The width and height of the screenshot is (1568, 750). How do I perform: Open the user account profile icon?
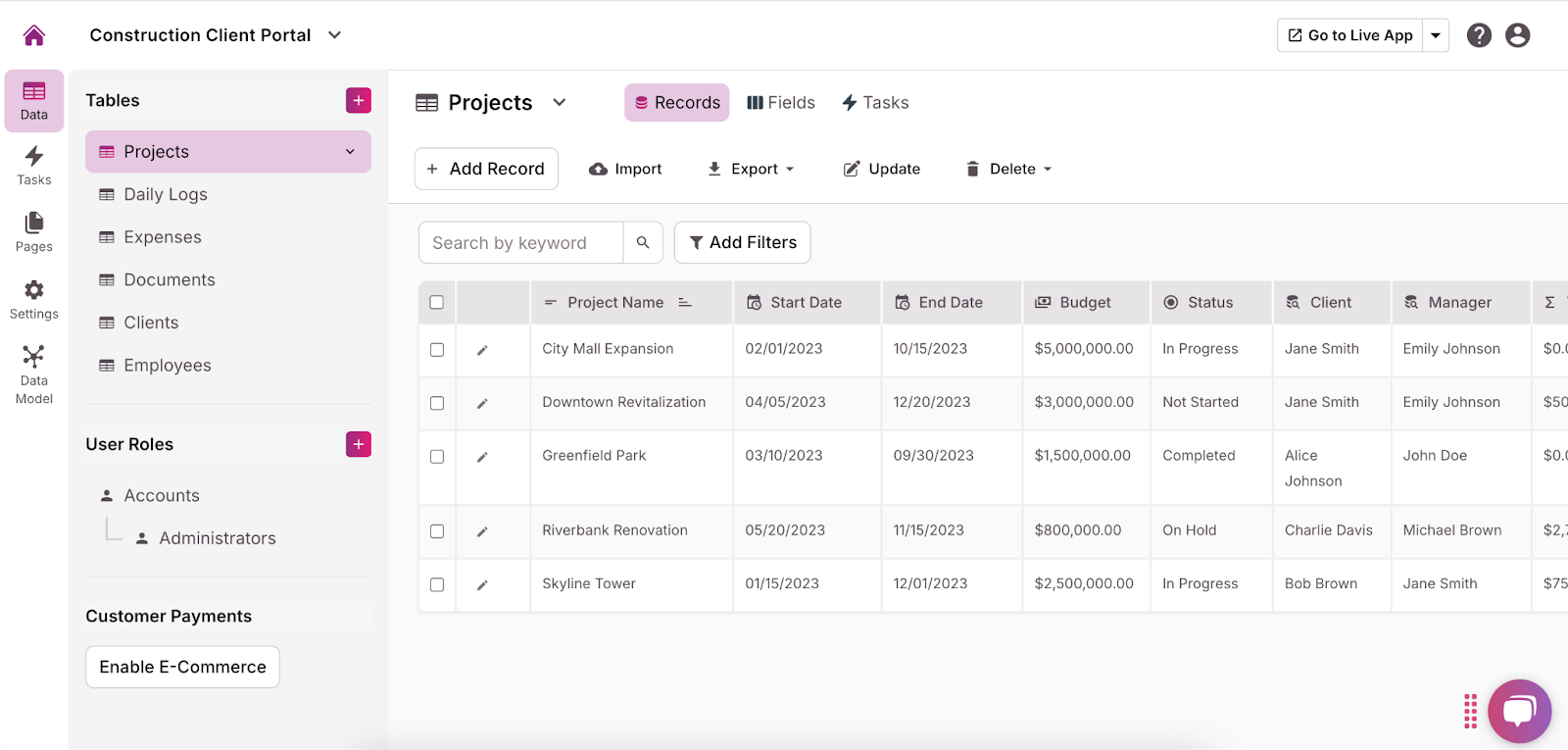click(1517, 35)
